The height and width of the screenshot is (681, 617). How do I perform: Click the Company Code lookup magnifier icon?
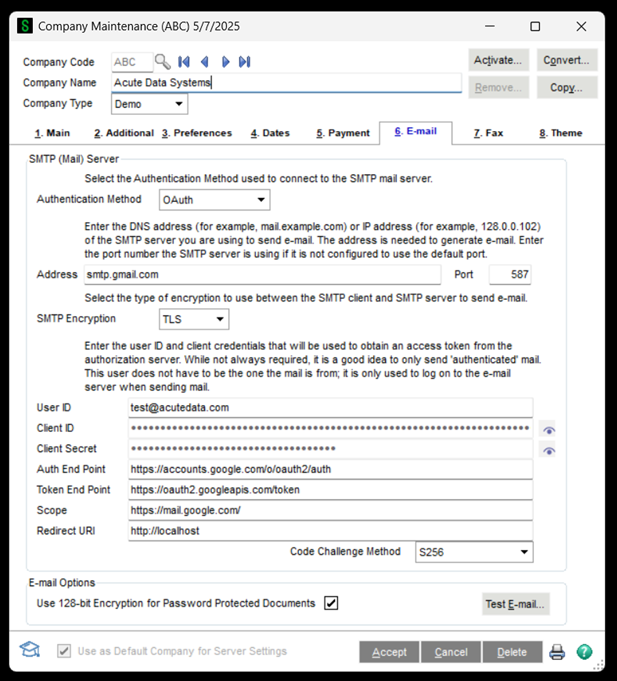162,62
